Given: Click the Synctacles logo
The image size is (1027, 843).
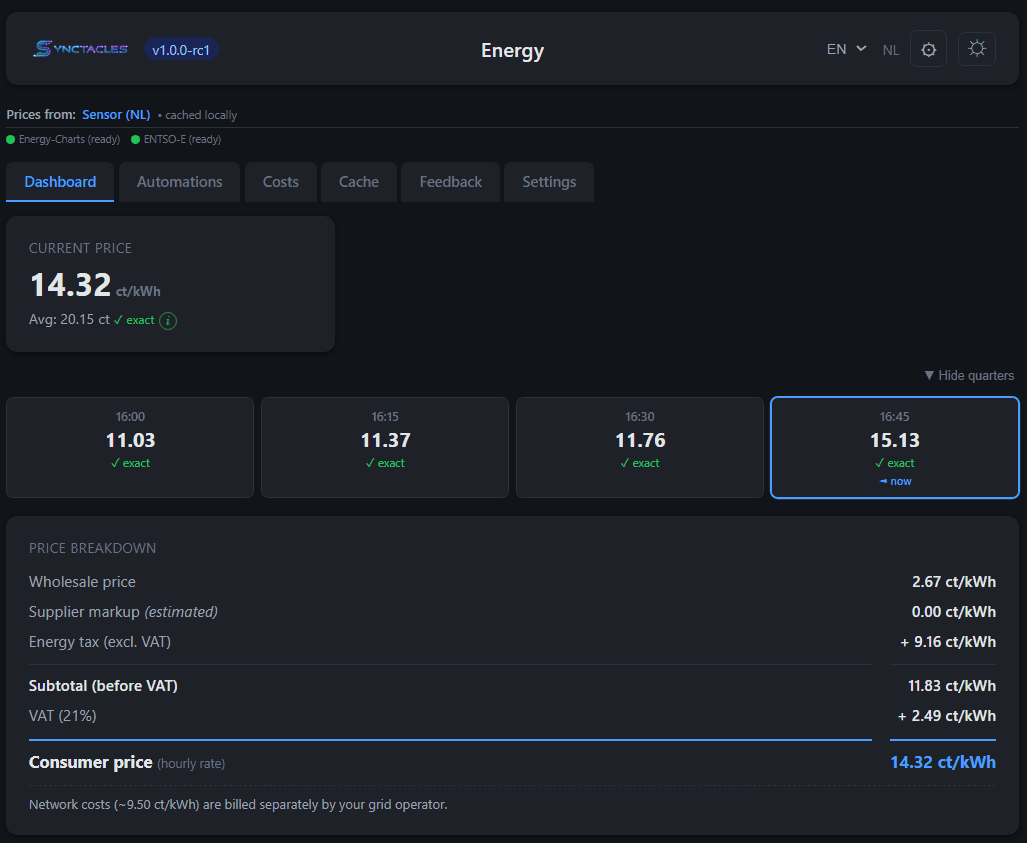Looking at the screenshot, I should coord(79,48).
